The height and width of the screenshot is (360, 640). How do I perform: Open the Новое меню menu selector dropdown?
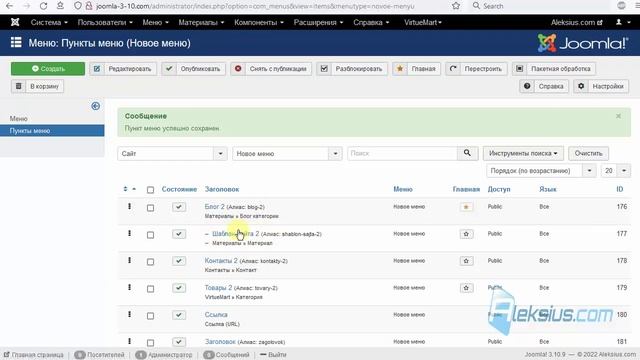pos(287,153)
